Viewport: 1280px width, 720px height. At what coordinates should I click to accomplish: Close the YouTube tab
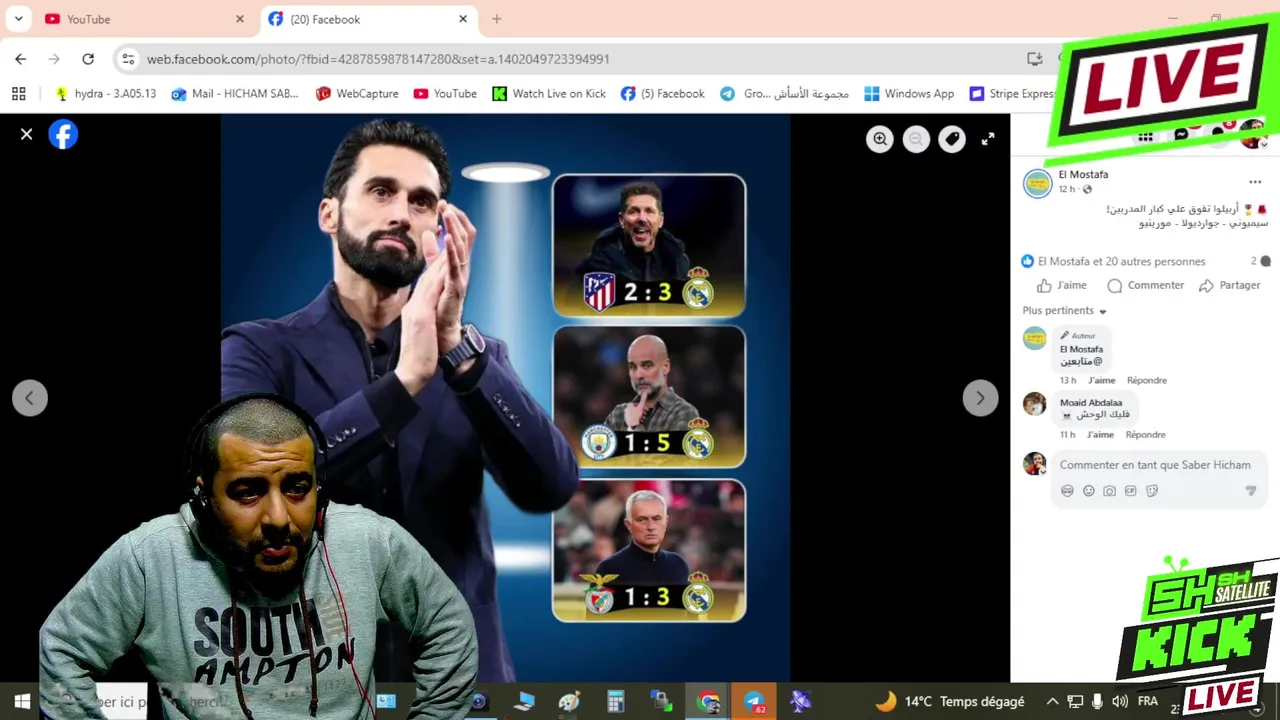pos(239,19)
